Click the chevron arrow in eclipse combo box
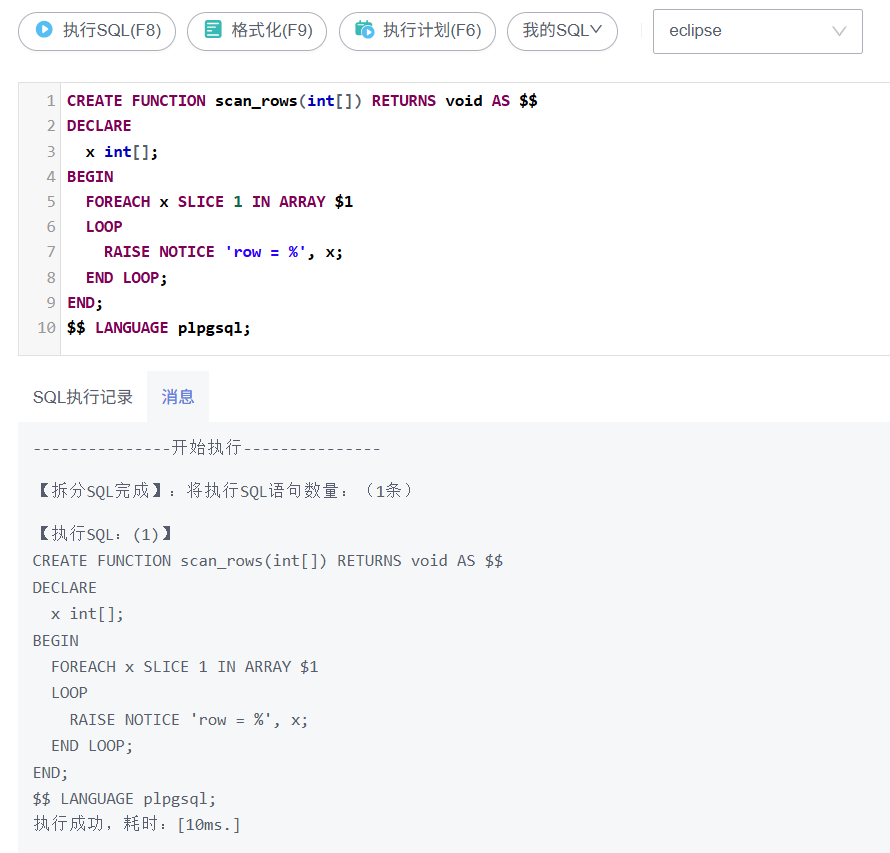Screen dimensions: 890x853 pyautogui.click(x=839, y=31)
